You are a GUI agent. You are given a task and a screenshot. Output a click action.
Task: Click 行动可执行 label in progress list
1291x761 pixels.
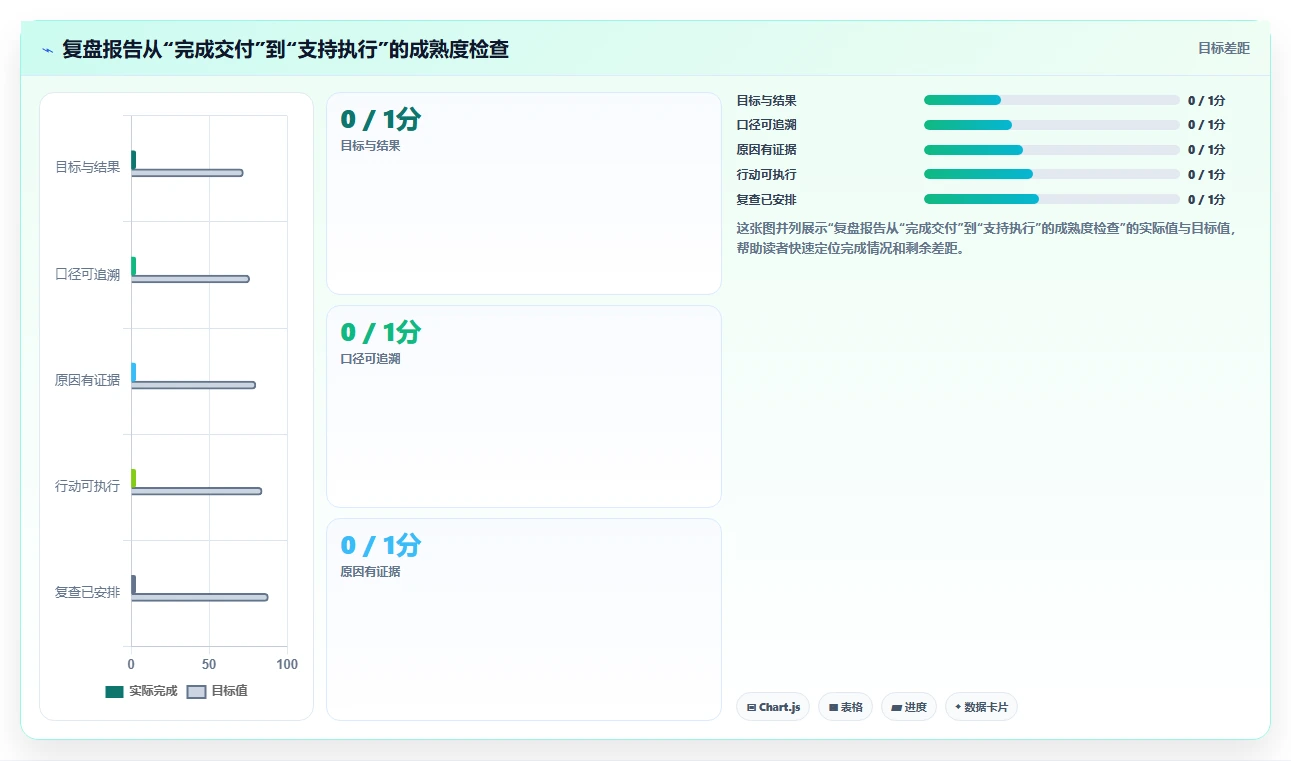(766, 174)
